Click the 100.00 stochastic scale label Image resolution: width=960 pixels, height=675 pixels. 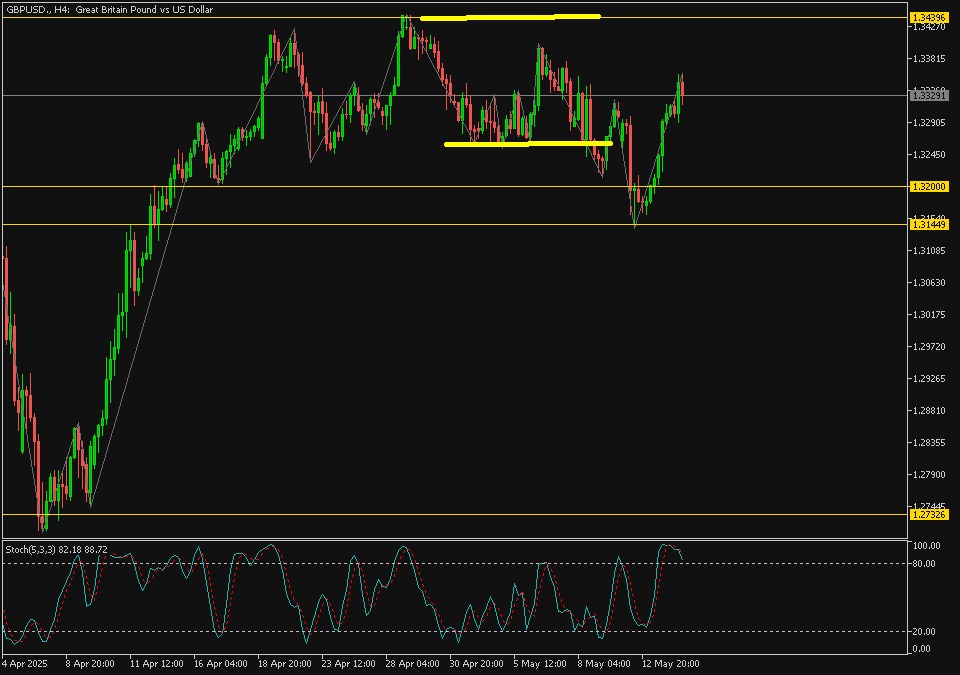(x=927, y=546)
